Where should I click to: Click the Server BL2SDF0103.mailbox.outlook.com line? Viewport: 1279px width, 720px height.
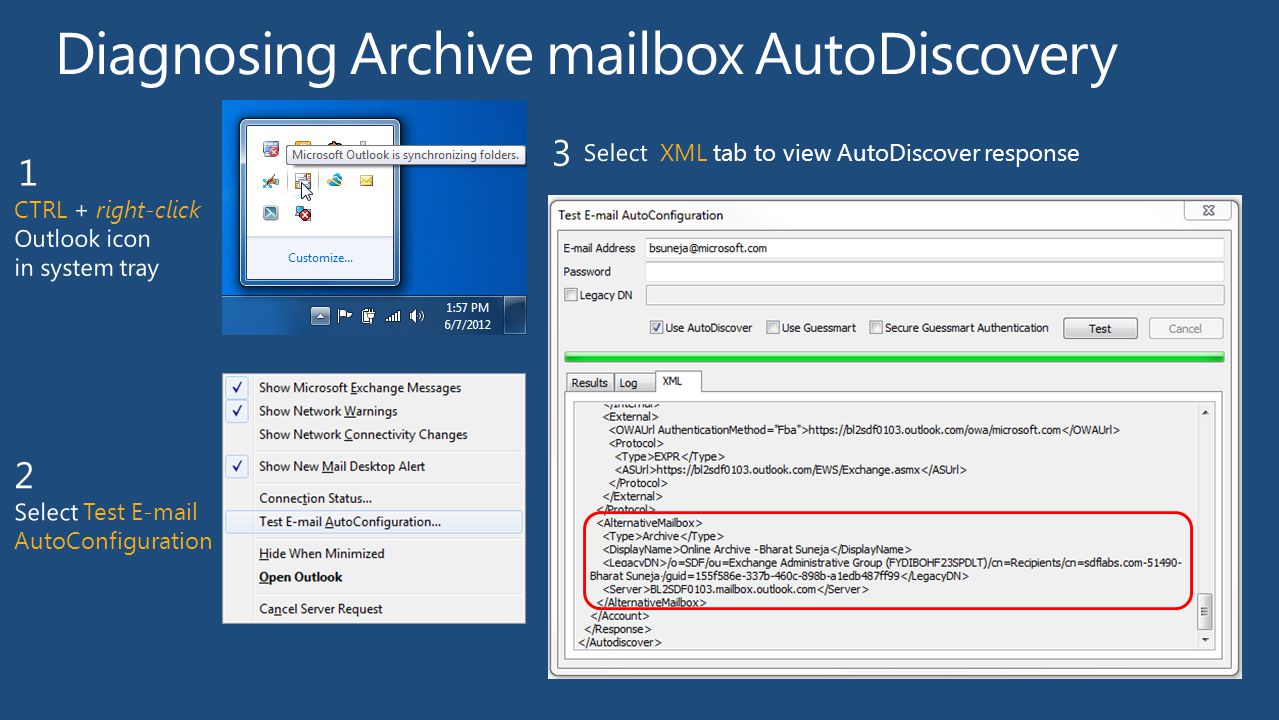click(x=735, y=589)
